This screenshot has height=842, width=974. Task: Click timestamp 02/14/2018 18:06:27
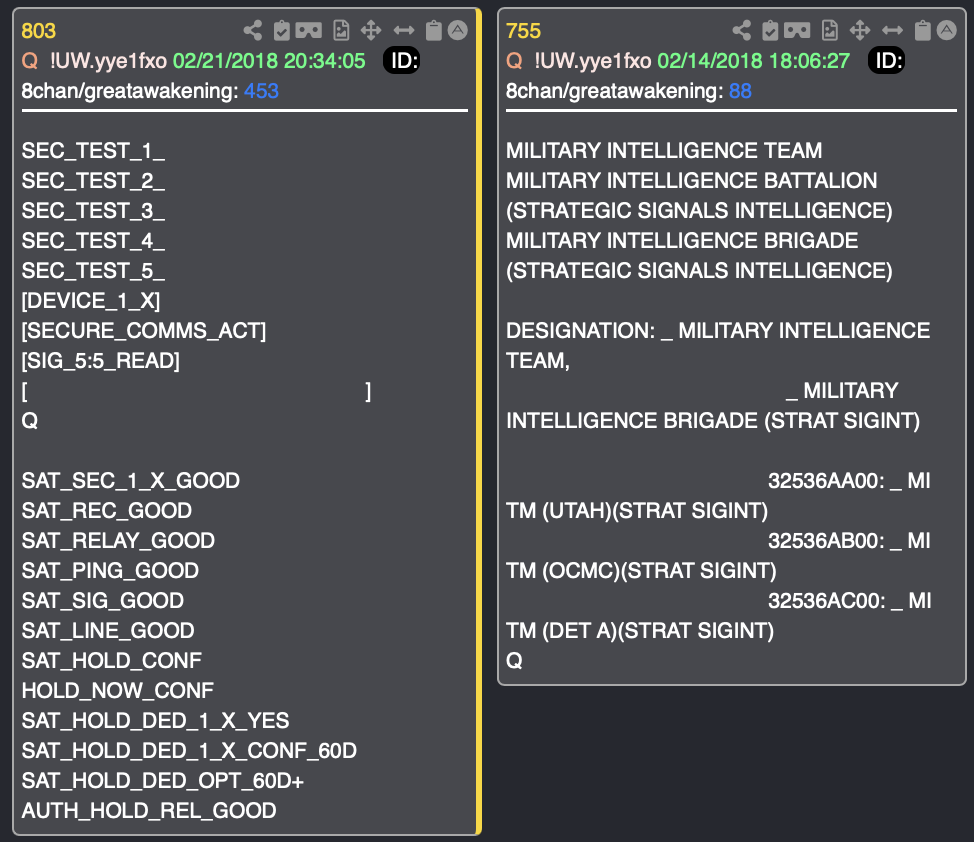click(753, 61)
